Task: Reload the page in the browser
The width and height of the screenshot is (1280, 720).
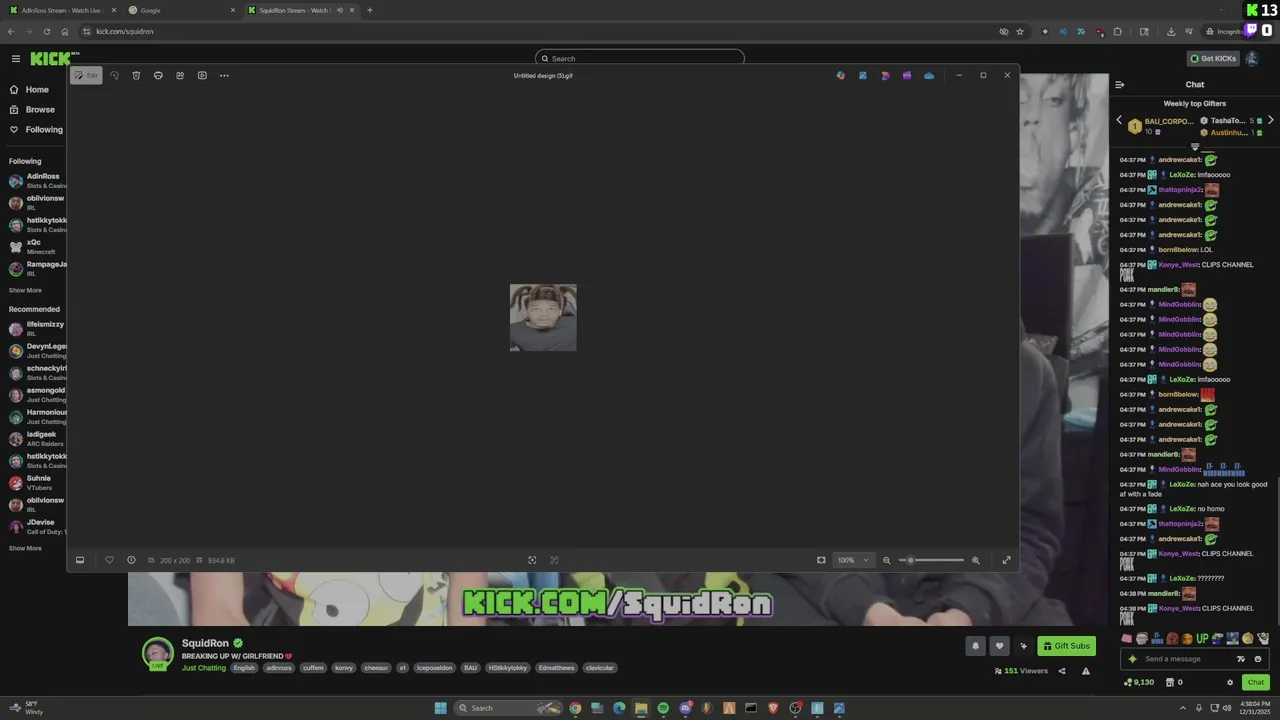Action: (46, 31)
